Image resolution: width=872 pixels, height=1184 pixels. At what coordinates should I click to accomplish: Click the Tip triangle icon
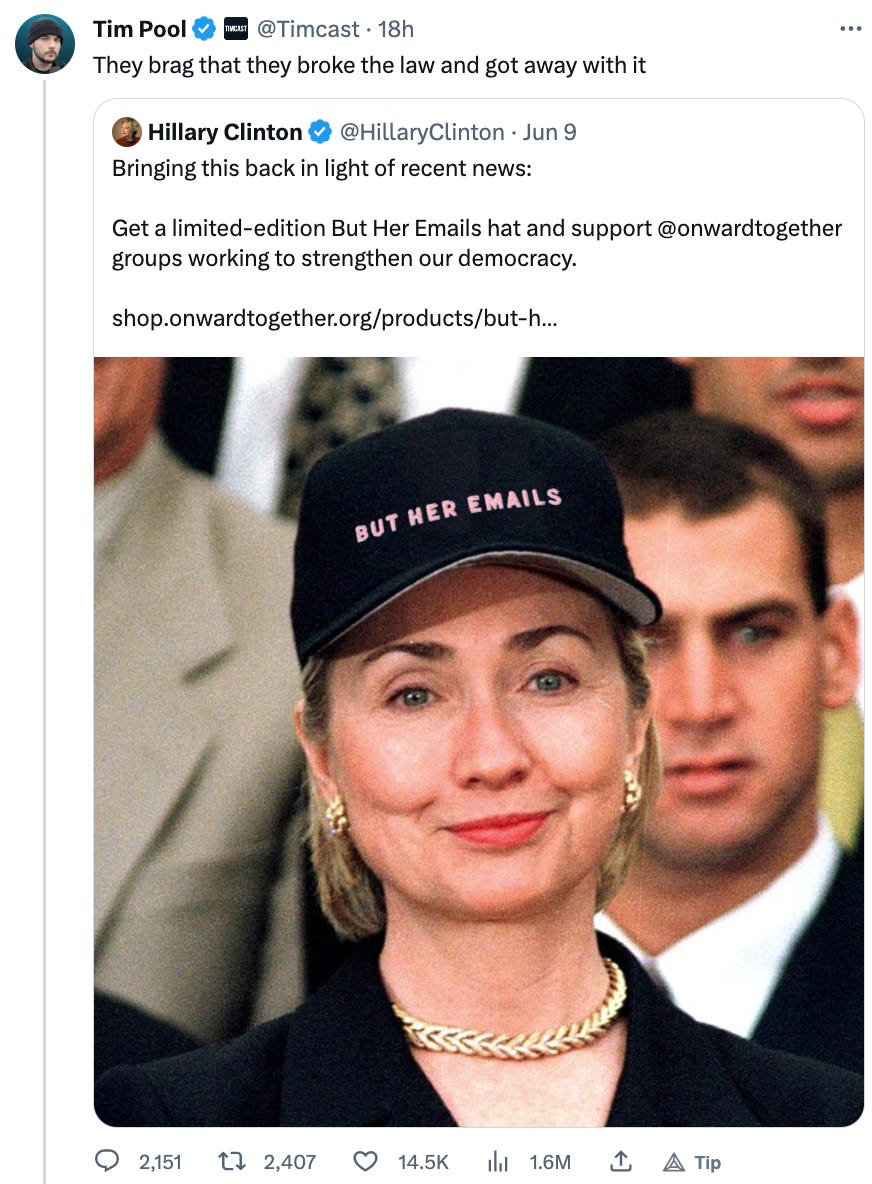[673, 1162]
